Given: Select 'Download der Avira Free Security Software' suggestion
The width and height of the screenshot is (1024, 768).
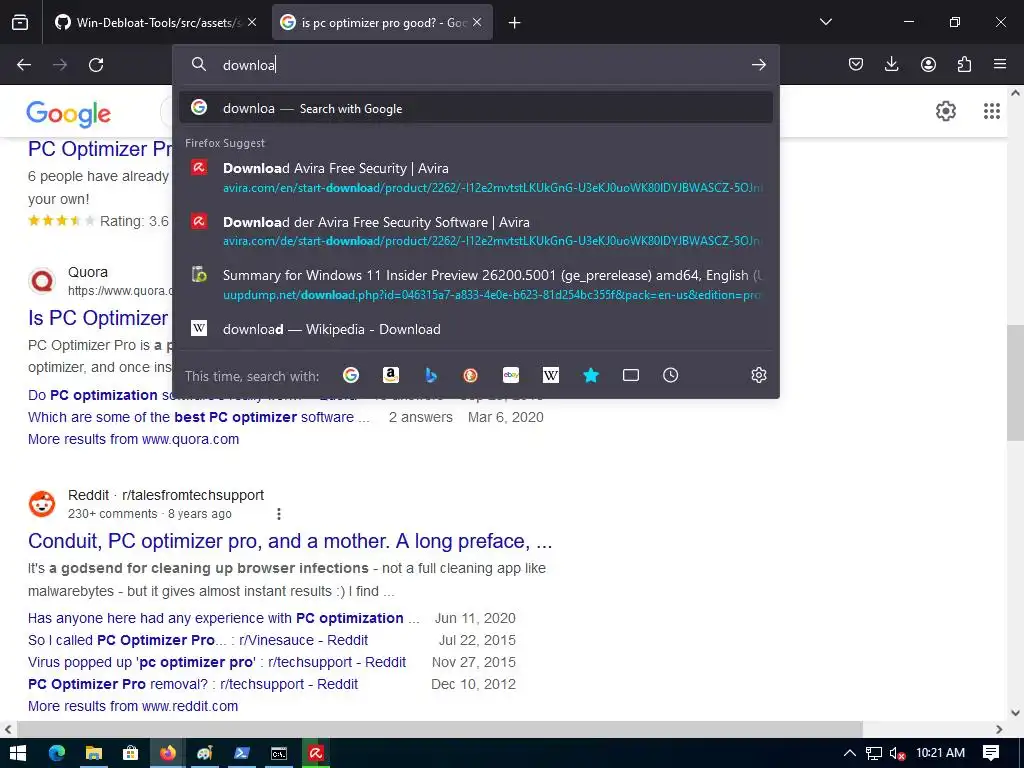Looking at the screenshot, I should tap(476, 231).
